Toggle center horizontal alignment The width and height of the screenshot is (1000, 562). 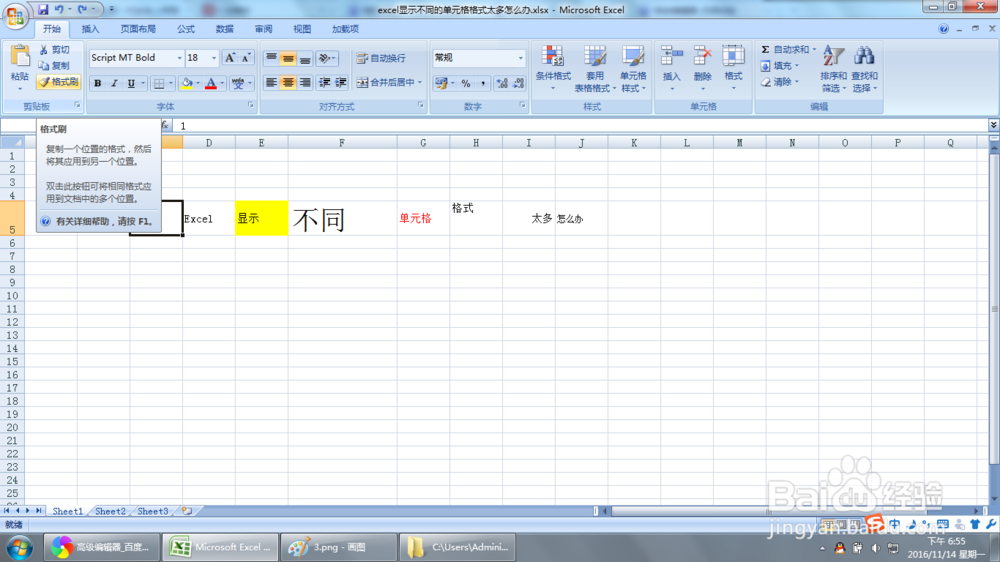click(x=288, y=83)
